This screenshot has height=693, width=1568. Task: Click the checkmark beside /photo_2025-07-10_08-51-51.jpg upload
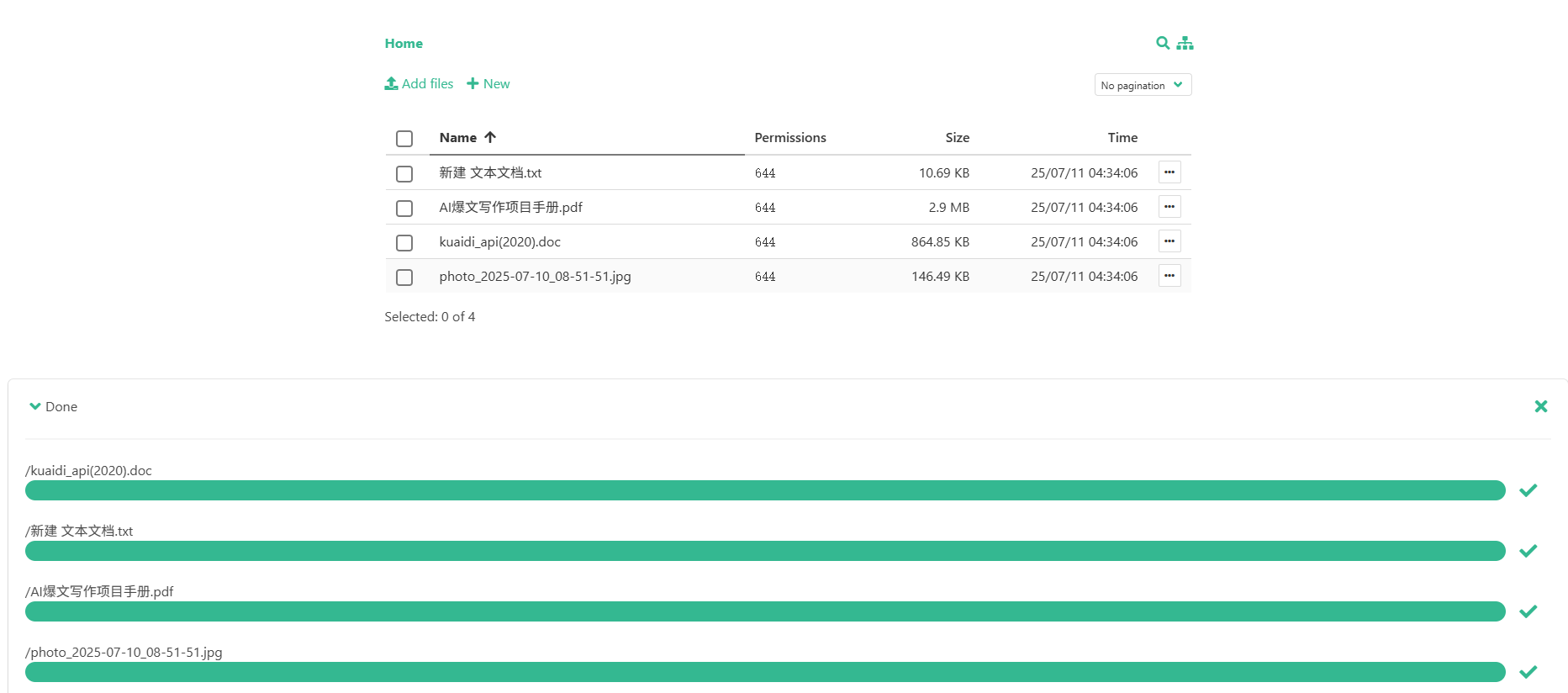(x=1528, y=672)
